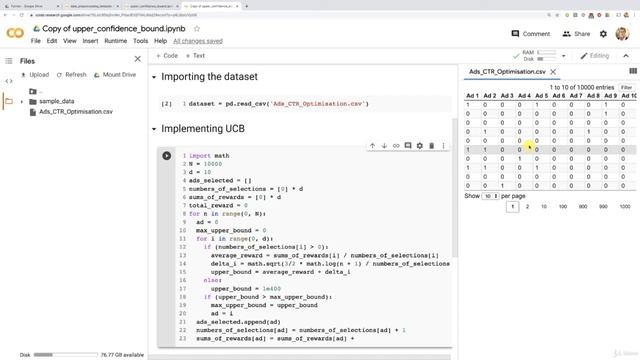
Task: Click the Comment button
Action: click(531, 34)
